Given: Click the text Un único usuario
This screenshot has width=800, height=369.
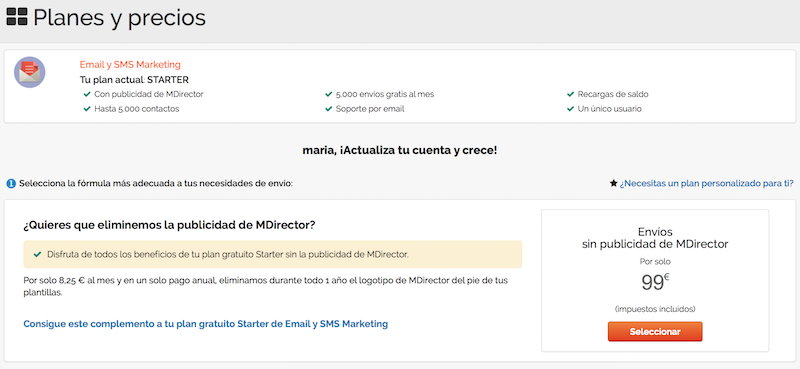Looking at the screenshot, I should (x=610, y=109).
